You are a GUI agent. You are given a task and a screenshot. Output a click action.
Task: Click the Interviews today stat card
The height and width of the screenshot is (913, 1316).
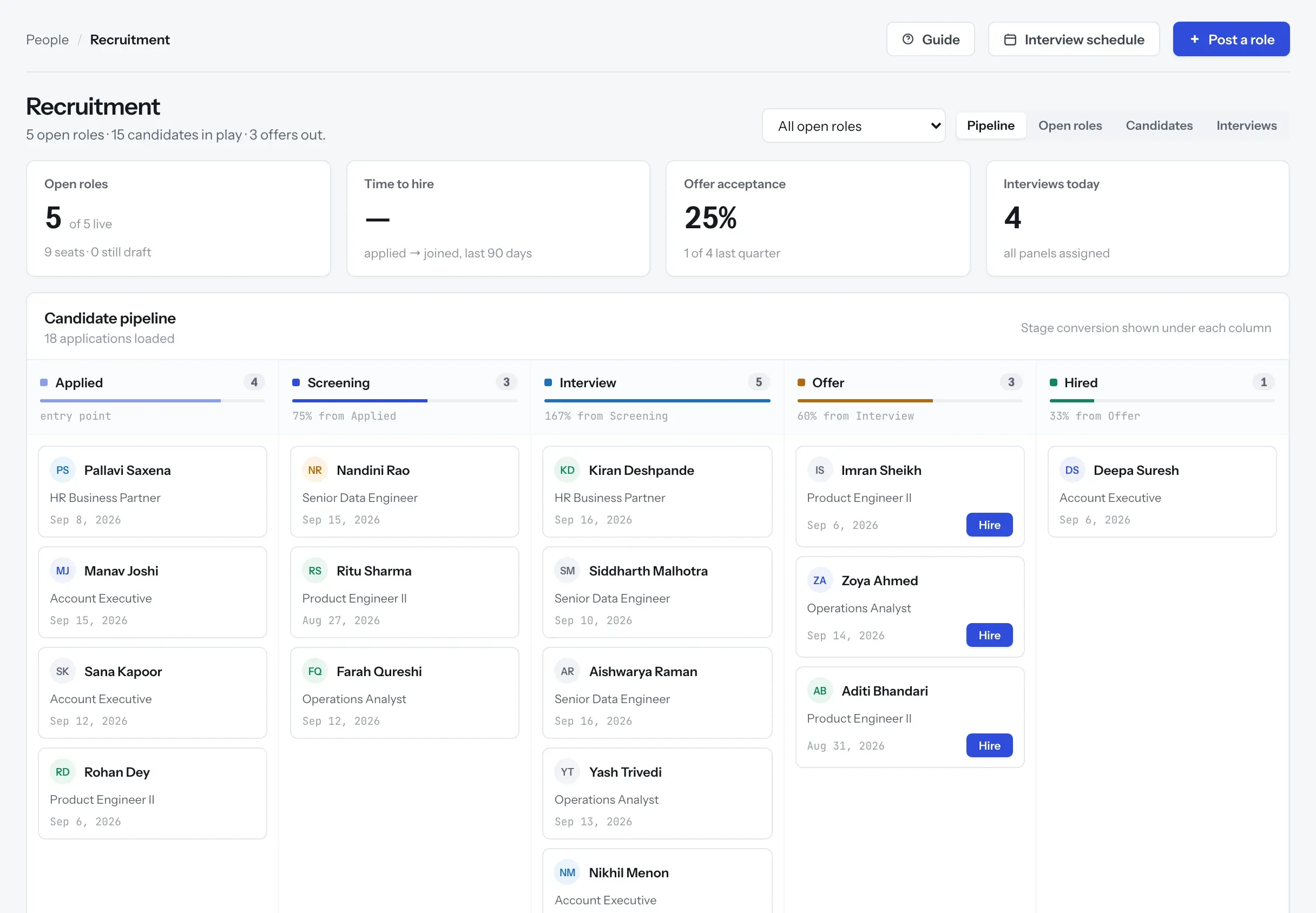click(1137, 219)
